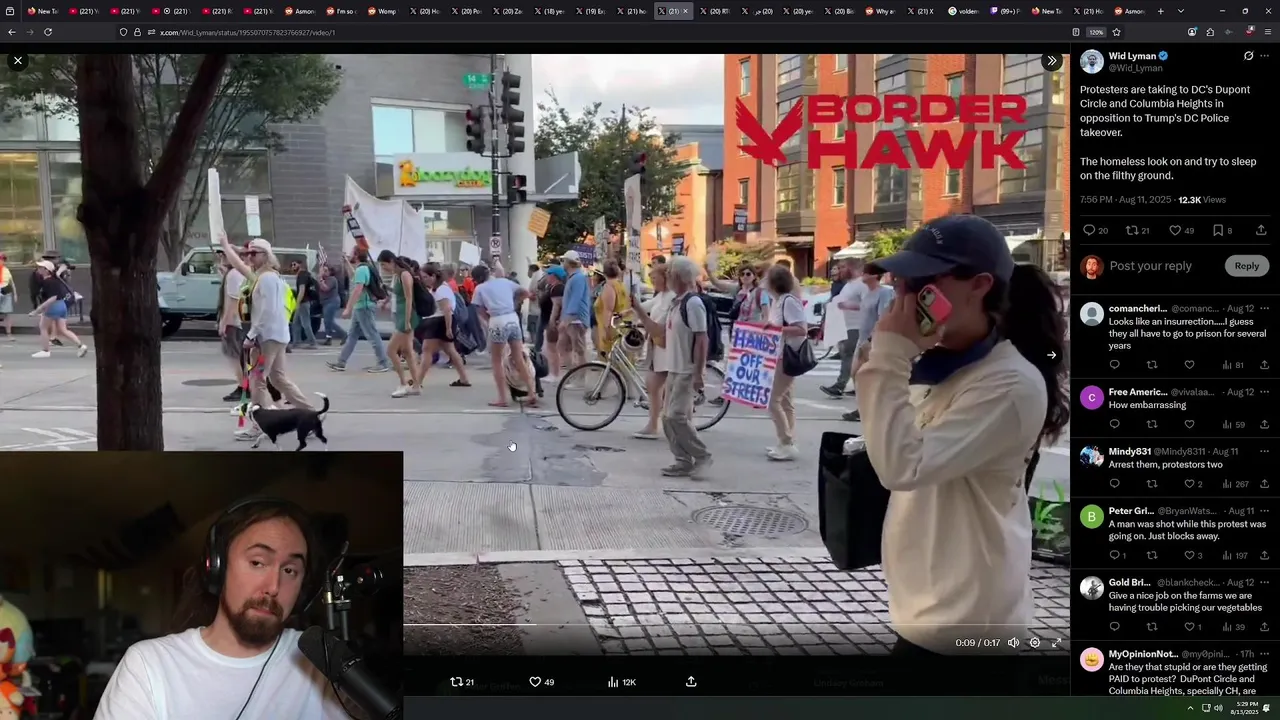Screen dimensions: 1280x720
Task: Open more options on MyOpinionNot's reply
Action: point(1265,654)
